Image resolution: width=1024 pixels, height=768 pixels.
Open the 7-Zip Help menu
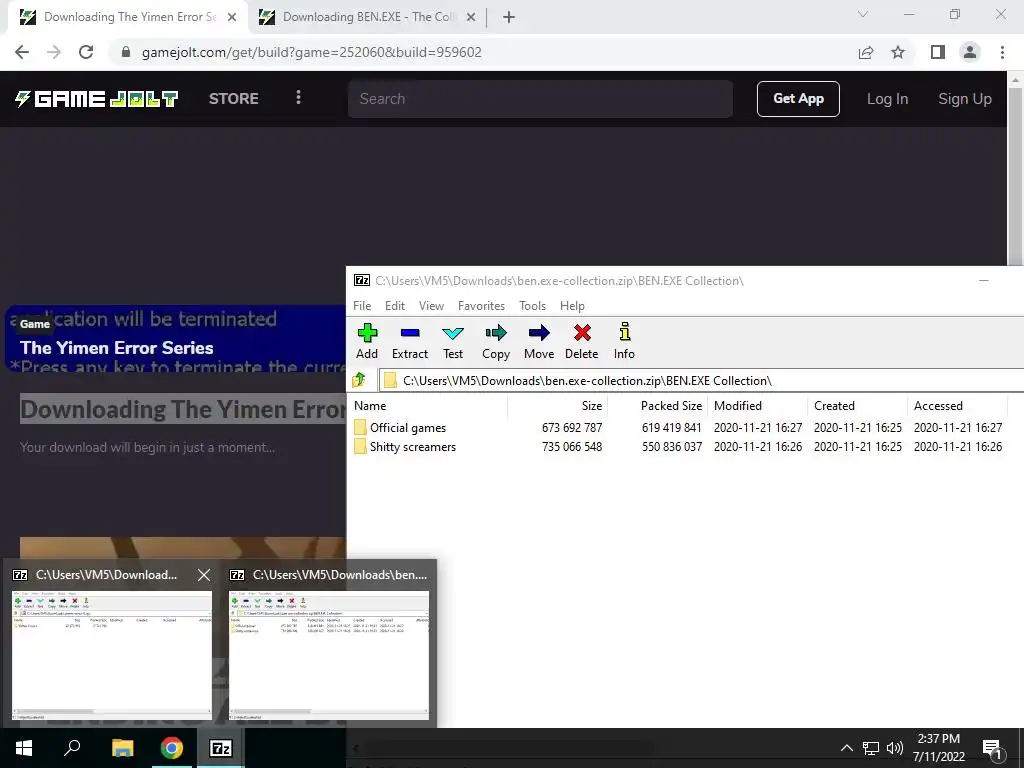click(x=572, y=306)
